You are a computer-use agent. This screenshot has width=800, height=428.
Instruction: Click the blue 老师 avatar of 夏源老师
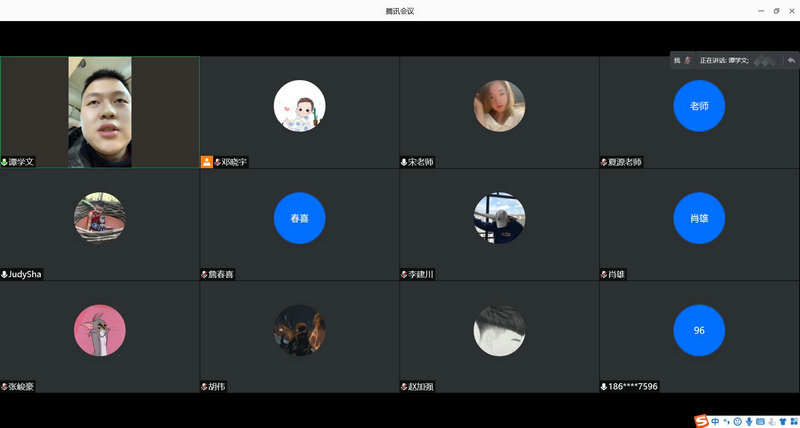(699, 106)
